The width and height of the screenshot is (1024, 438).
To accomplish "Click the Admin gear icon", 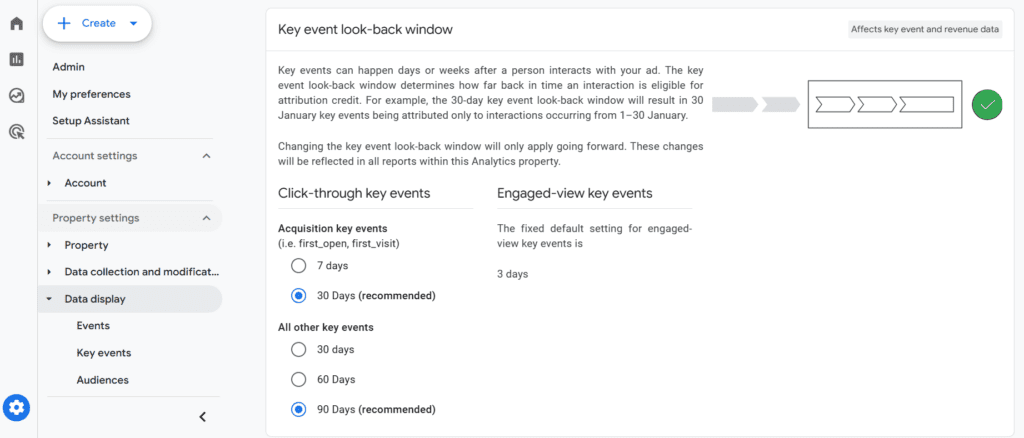I will (16, 408).
